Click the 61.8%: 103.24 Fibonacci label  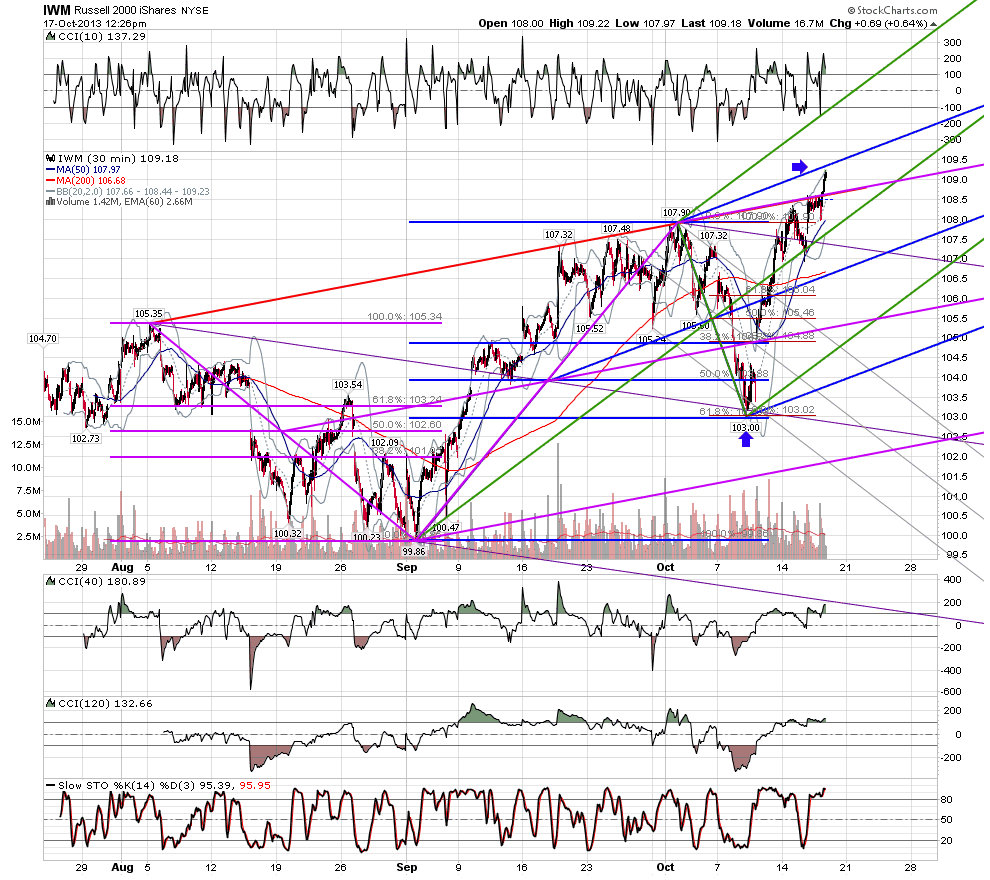tap(407, 400)
